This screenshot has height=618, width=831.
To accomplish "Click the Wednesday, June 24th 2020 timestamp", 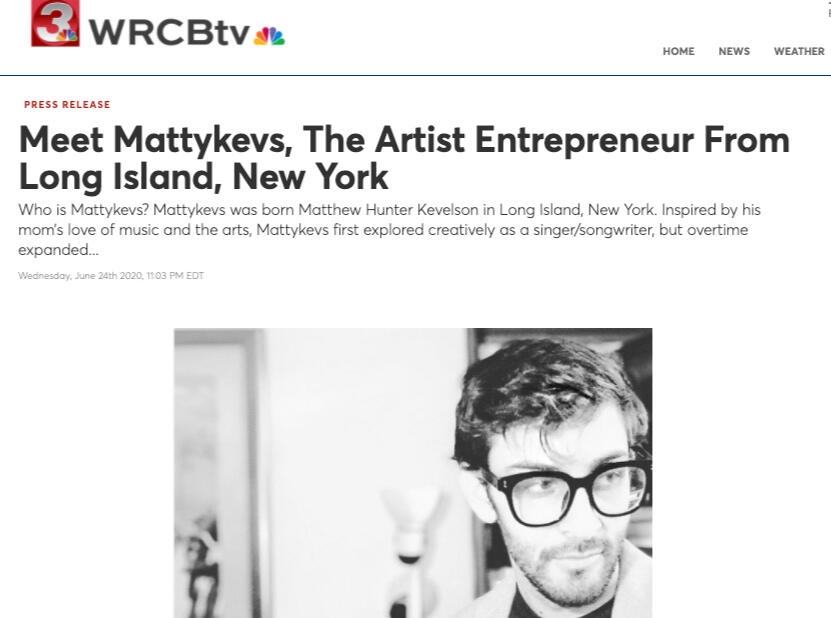I will tap(111, 276).
